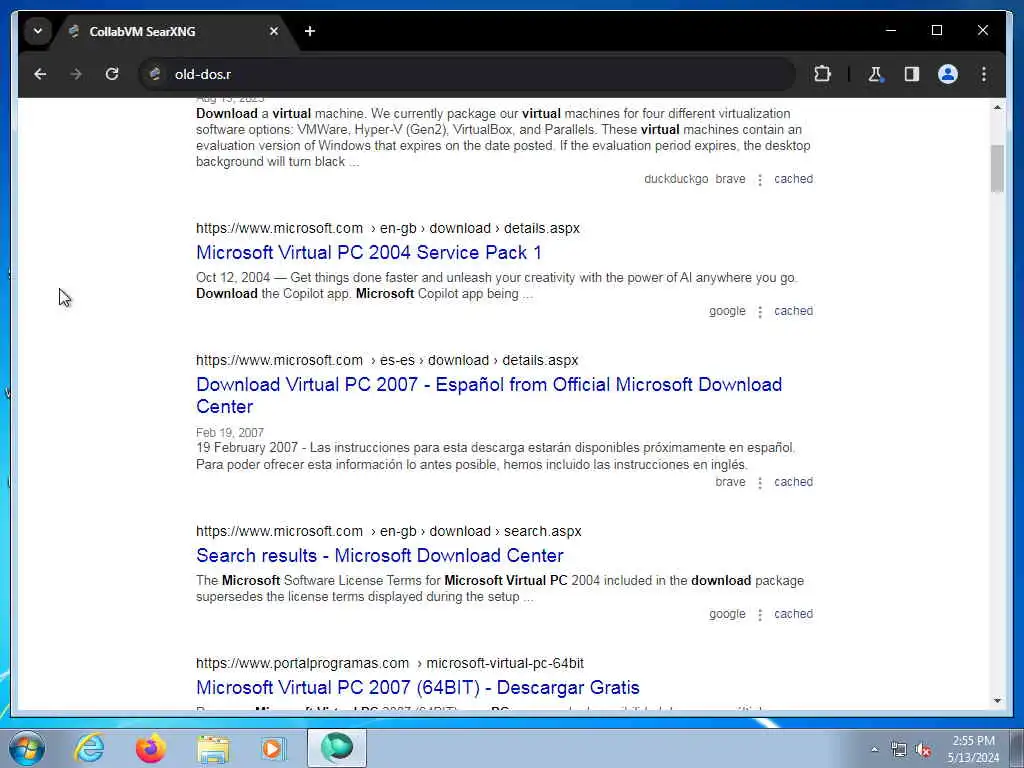Expand options menu for Virtual PC 2004 result

click(x=760, y=312)
